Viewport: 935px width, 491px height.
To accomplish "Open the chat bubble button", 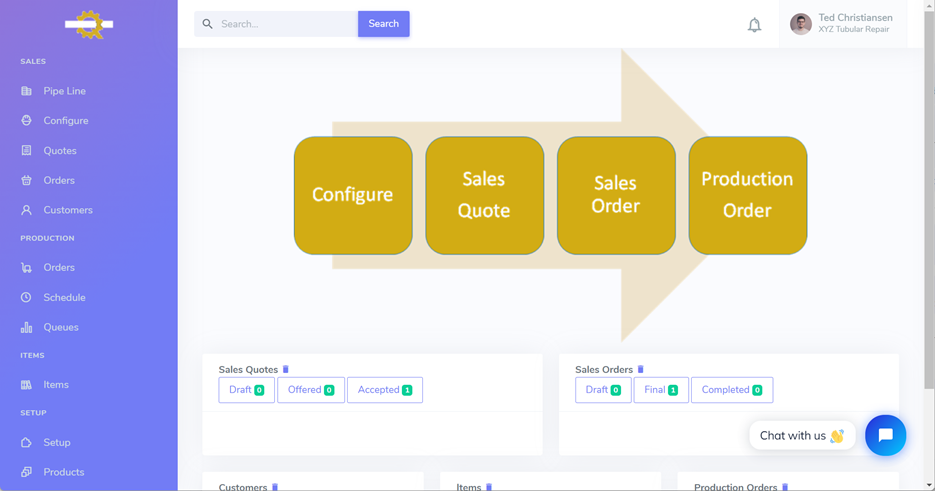I will (x=885, y=435).
